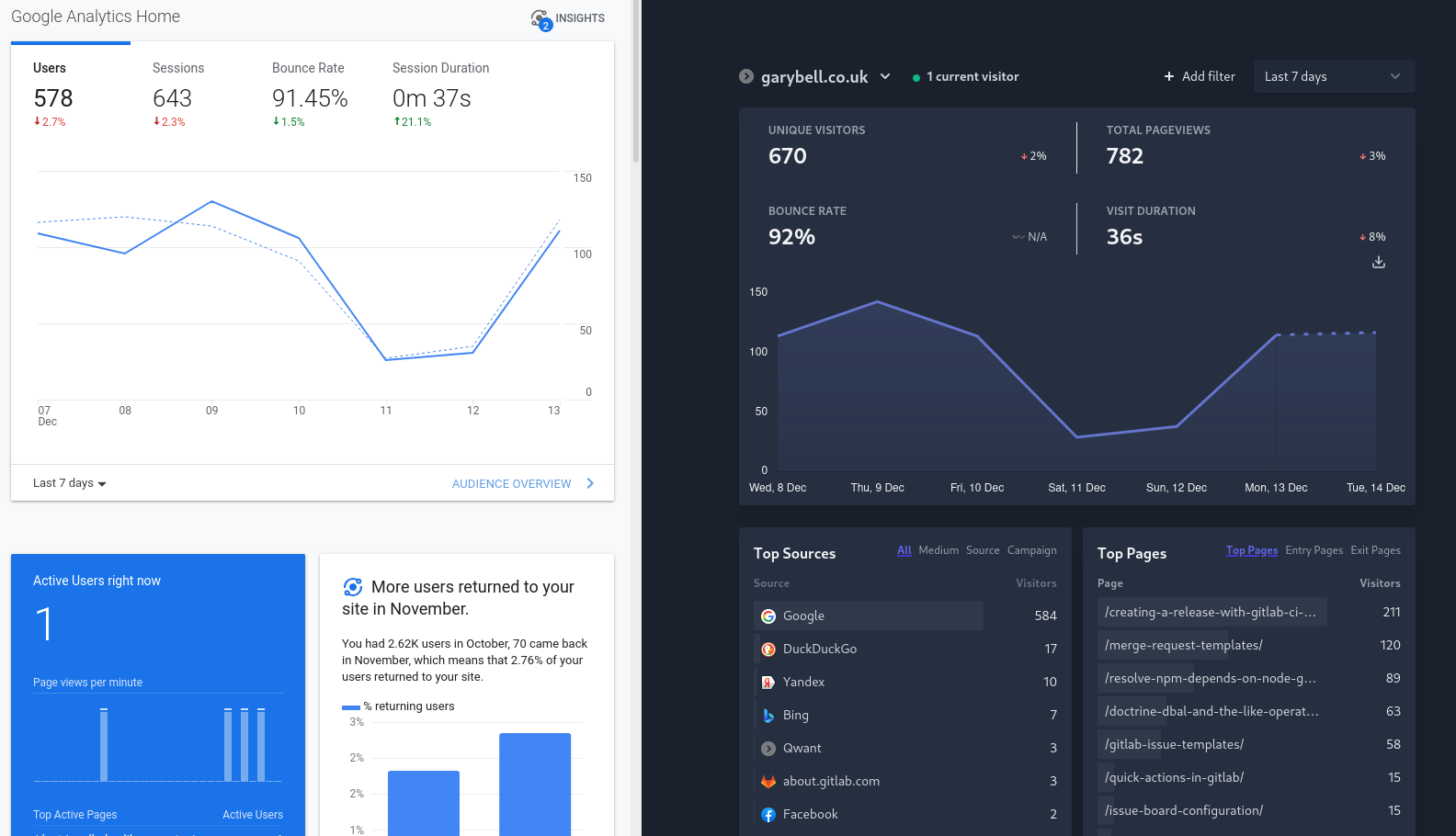Click the Top Active Pages label
The height and width of the screenshot is (836, 1456).
(x=75, y=815)
